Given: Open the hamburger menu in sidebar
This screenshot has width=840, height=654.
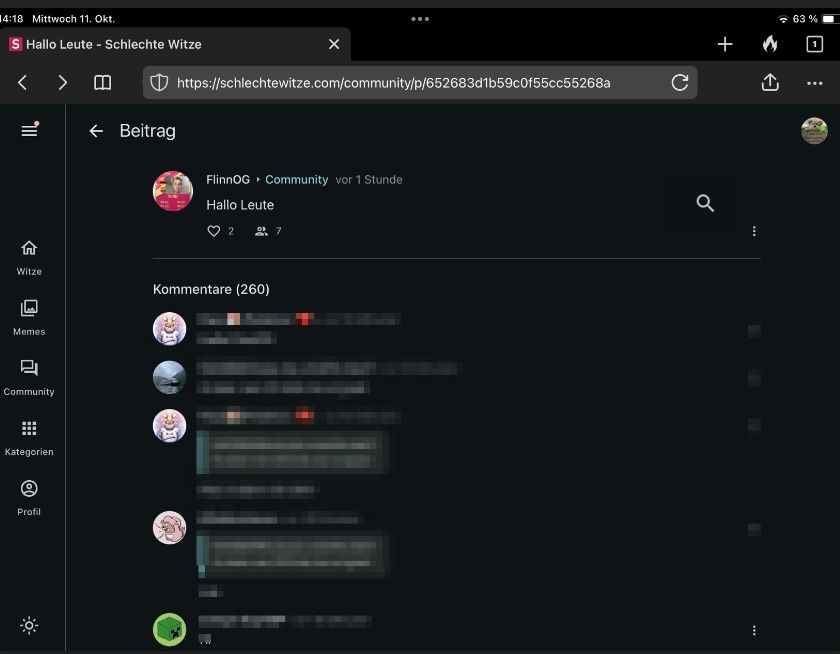Looking at the screenshot, I should (29, 130).
